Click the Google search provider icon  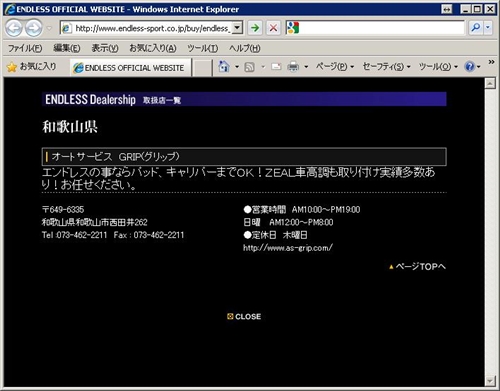(293, 28)
